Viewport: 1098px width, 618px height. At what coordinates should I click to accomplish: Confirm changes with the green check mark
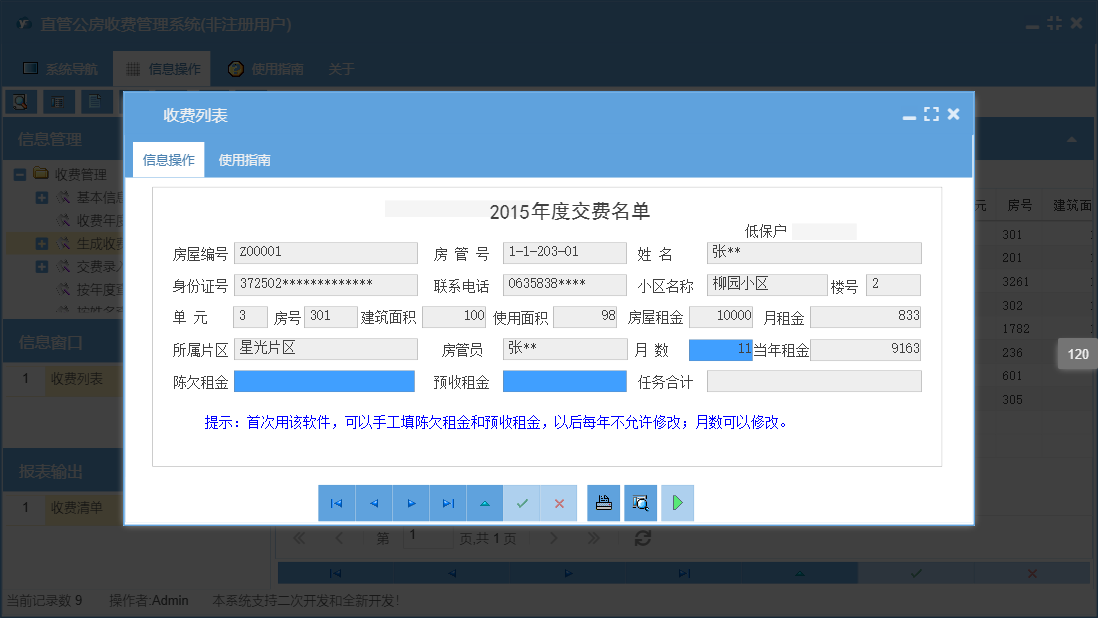(522, 503)
